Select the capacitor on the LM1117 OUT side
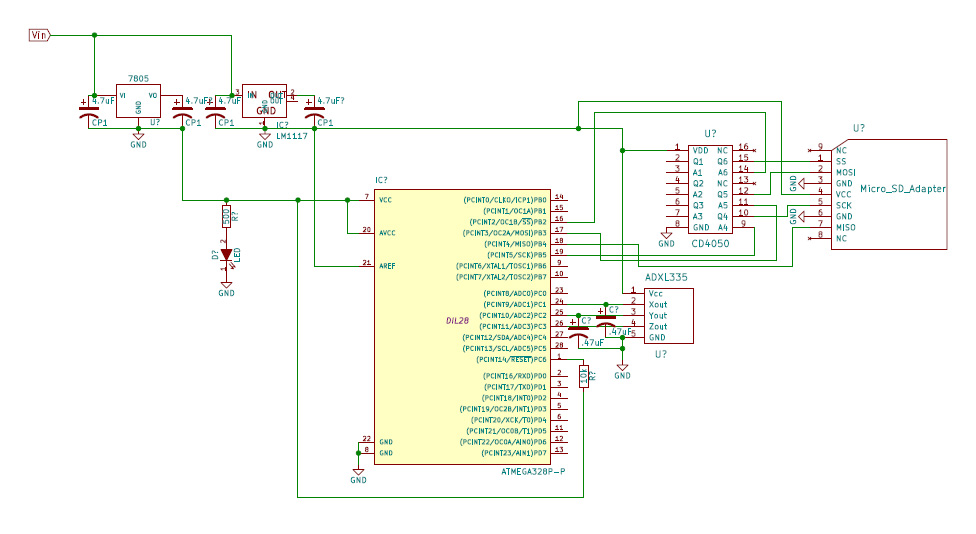Viewport: 976px width, 534px height. (314, 112)
